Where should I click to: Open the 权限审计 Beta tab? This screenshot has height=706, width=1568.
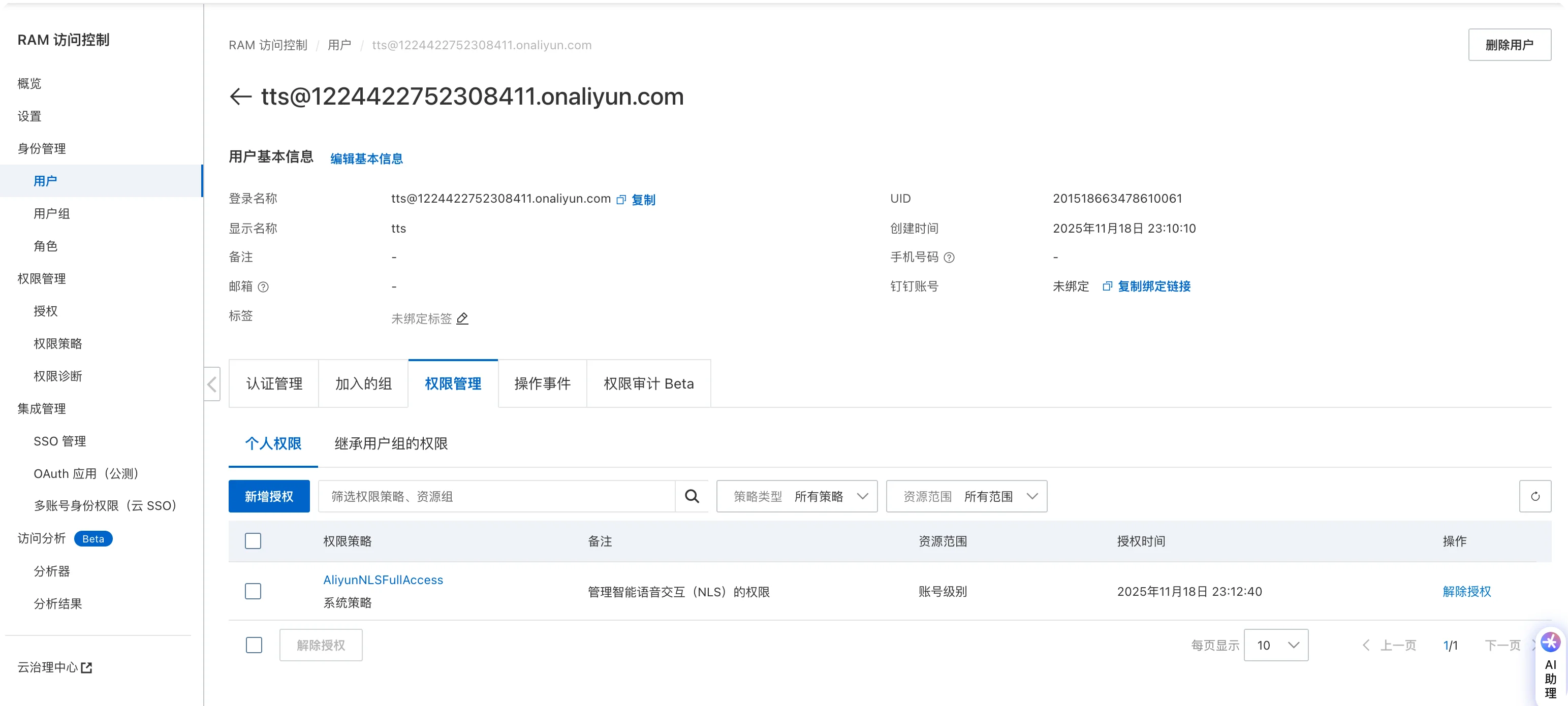[x=649, y=383]
